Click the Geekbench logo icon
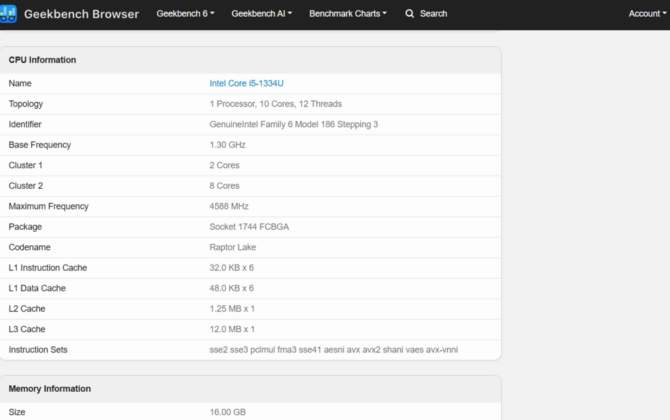 [x=8, y=14]
